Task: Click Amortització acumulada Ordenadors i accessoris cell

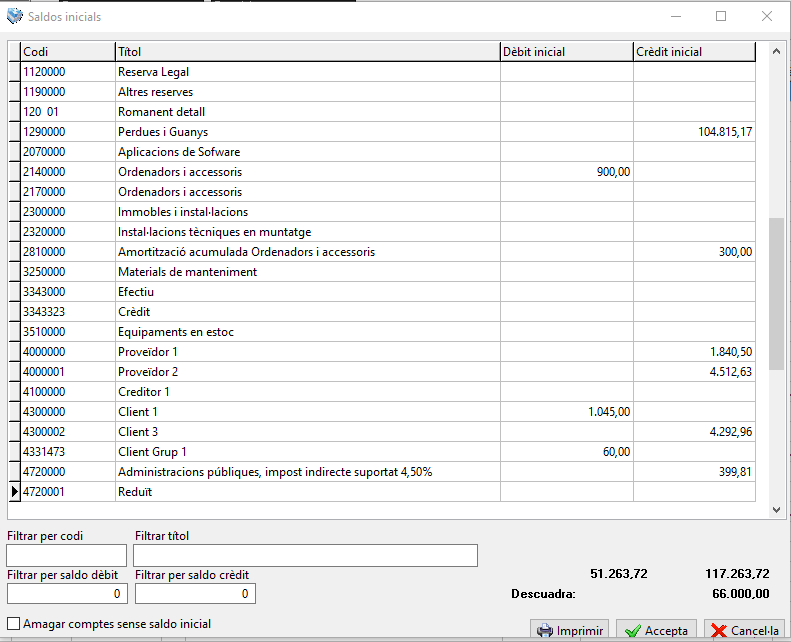Action: pyautogui.click(x=308, y=252)
